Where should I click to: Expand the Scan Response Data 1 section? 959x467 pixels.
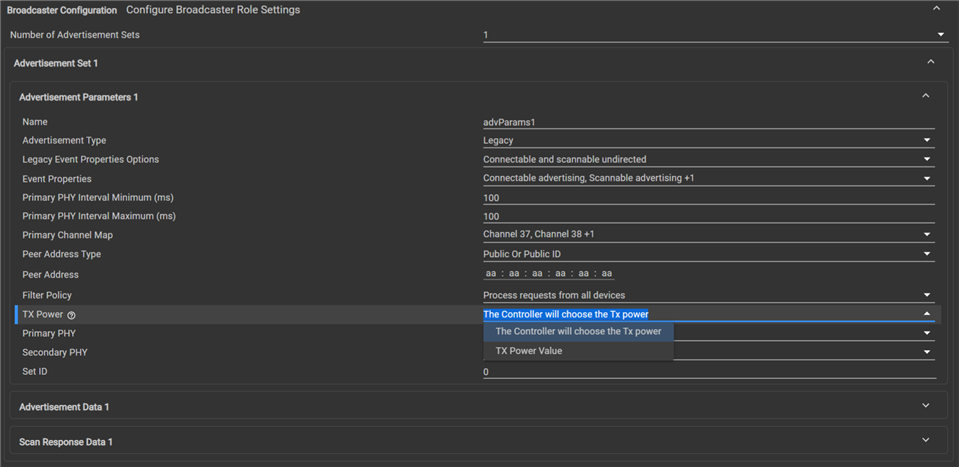click(926, 439)
